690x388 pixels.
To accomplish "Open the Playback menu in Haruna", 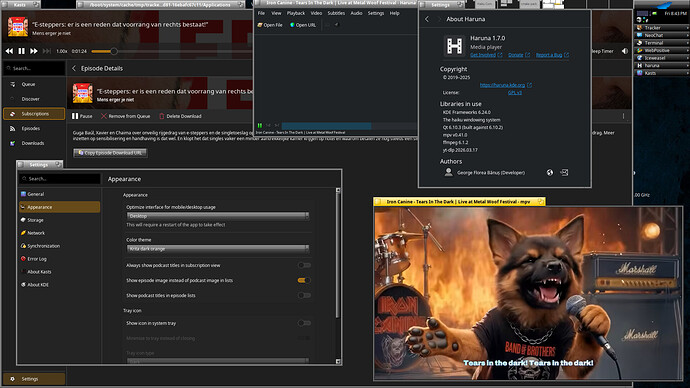I will tap(296, 13).
